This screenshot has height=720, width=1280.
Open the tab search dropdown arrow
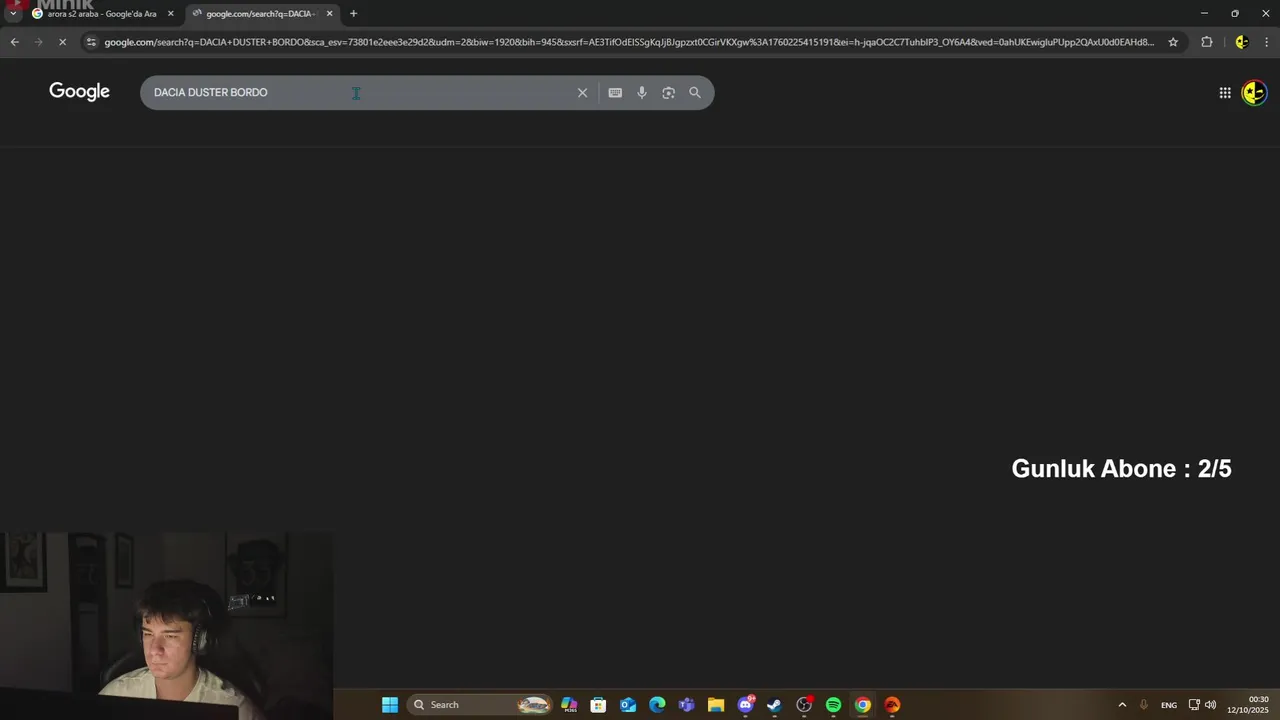point(13,14)
